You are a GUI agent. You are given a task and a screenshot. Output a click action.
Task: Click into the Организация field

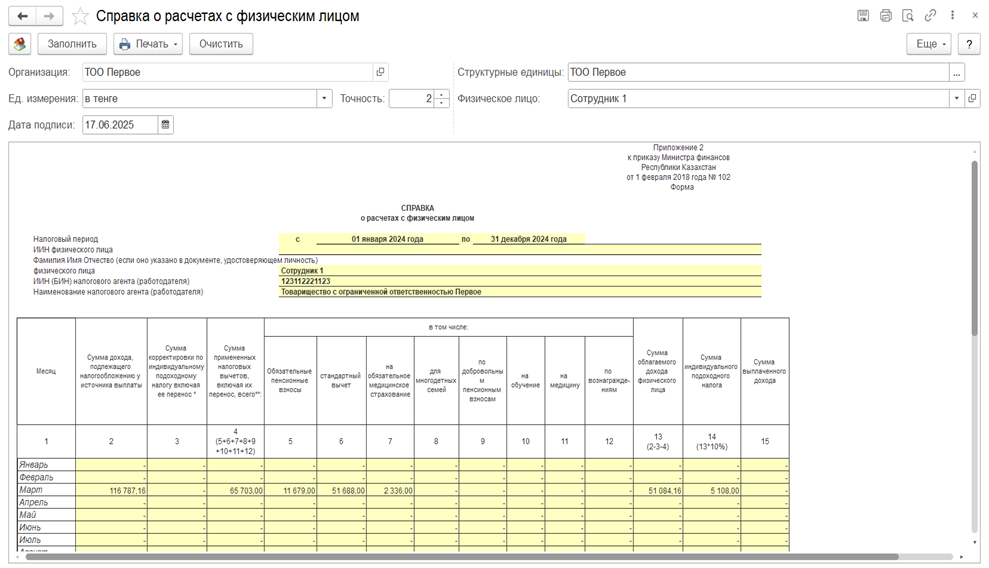pos(227,72)
